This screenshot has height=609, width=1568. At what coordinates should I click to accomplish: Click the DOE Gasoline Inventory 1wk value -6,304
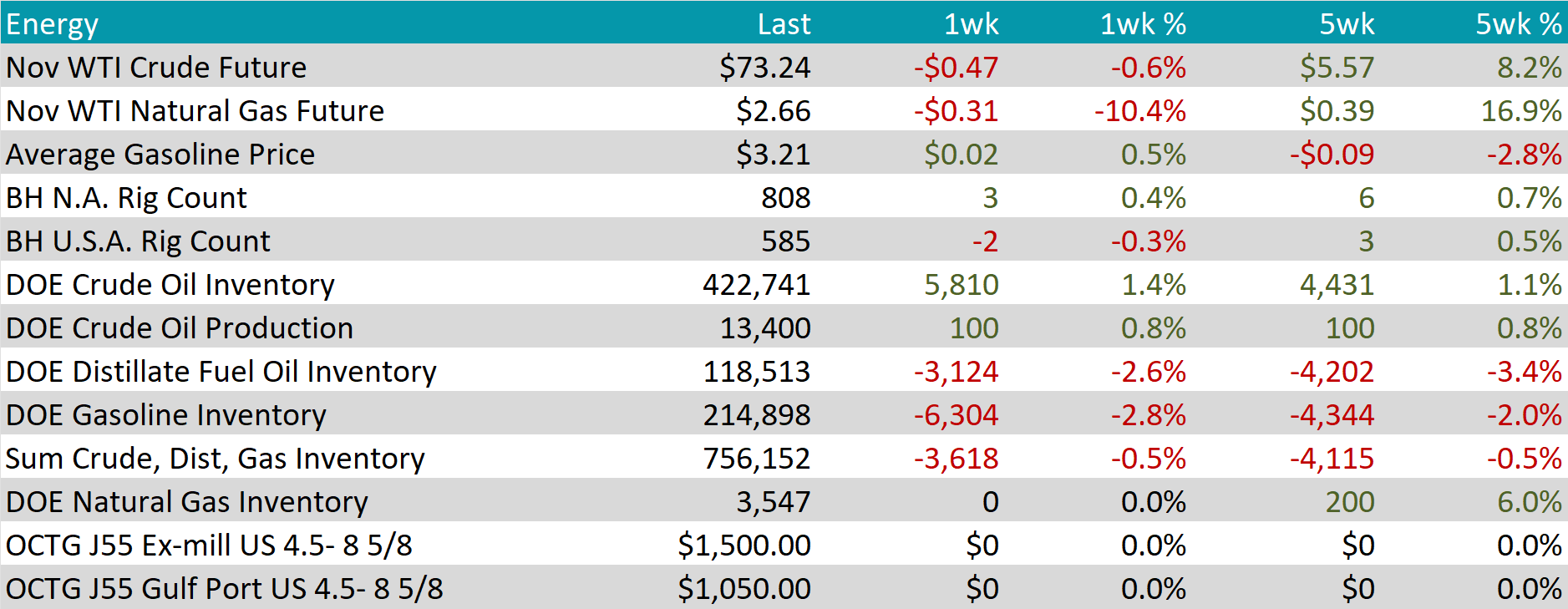(x=956, y=415)
